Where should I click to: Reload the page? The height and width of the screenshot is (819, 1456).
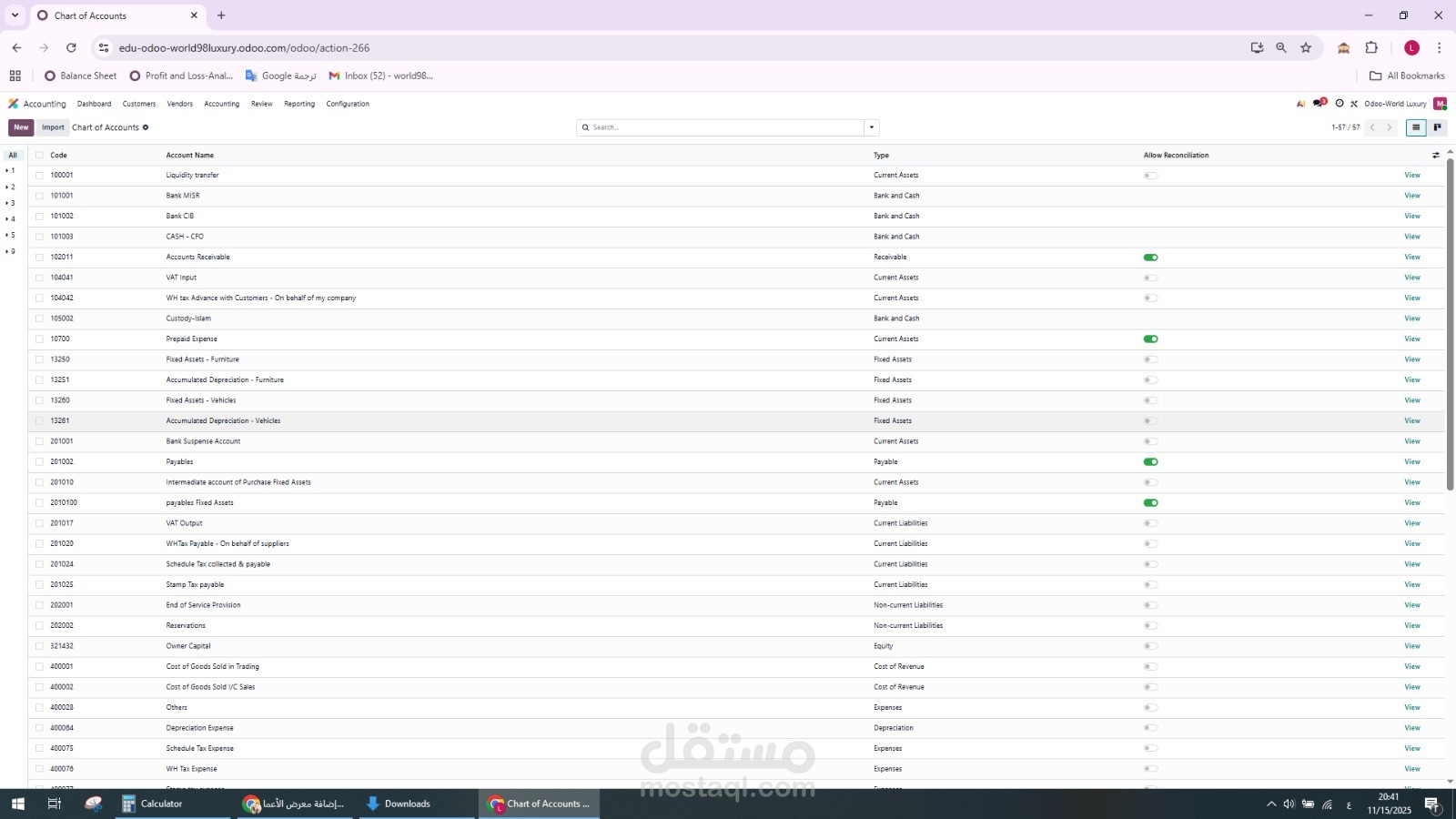[x=71, y=48]
